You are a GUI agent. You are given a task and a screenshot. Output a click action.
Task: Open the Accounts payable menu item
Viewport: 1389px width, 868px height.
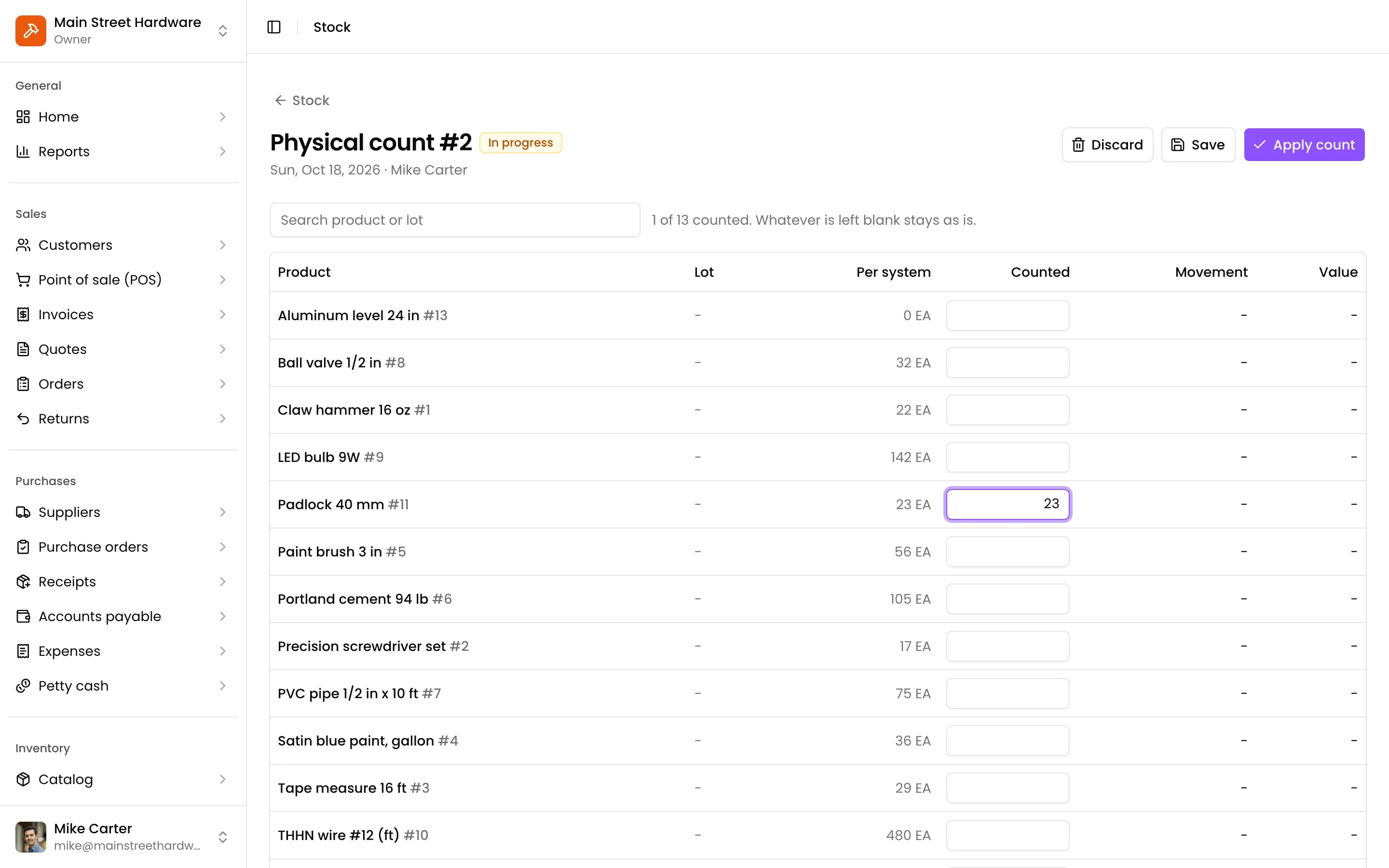tap(123, 617)
